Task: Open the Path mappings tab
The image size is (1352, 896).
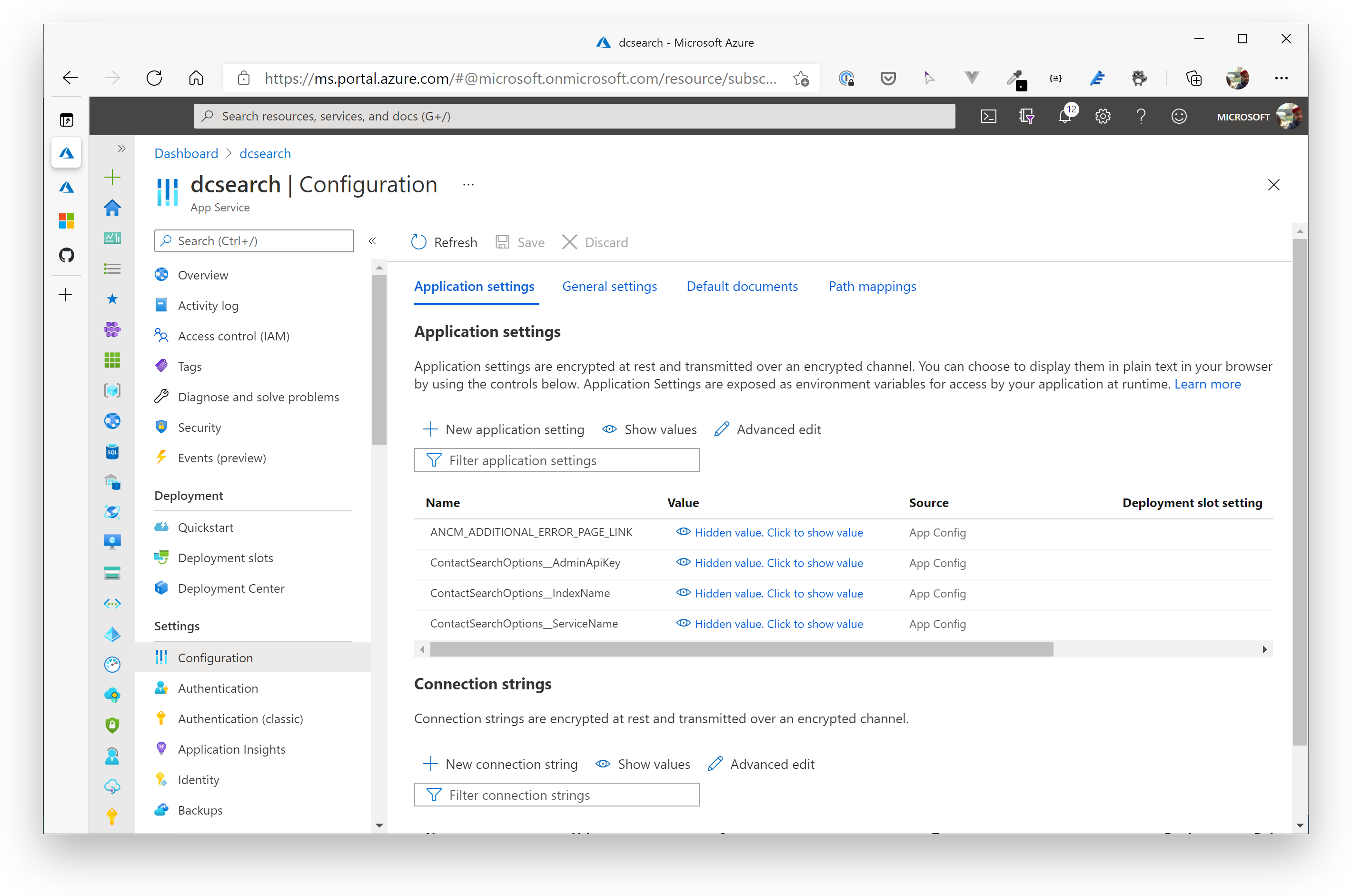Action: pos(872,286)
